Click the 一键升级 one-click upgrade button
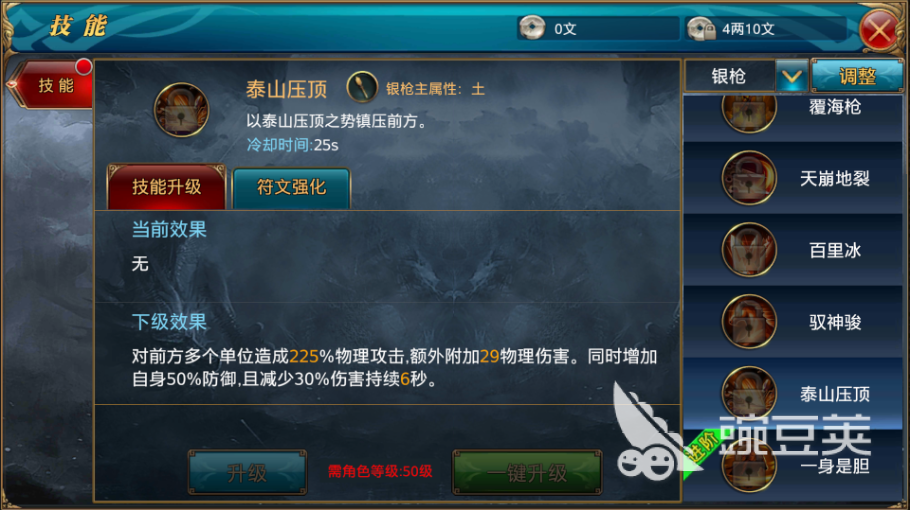 tap(527, 472)
